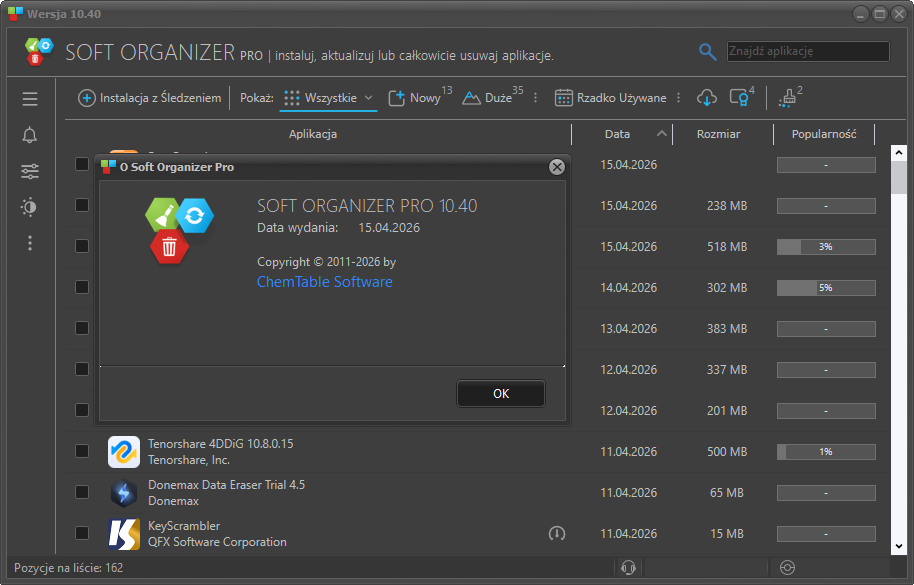The image size is (914, 585).
Task: Toggle sort arrow on Data column
Action: point(661,133)
